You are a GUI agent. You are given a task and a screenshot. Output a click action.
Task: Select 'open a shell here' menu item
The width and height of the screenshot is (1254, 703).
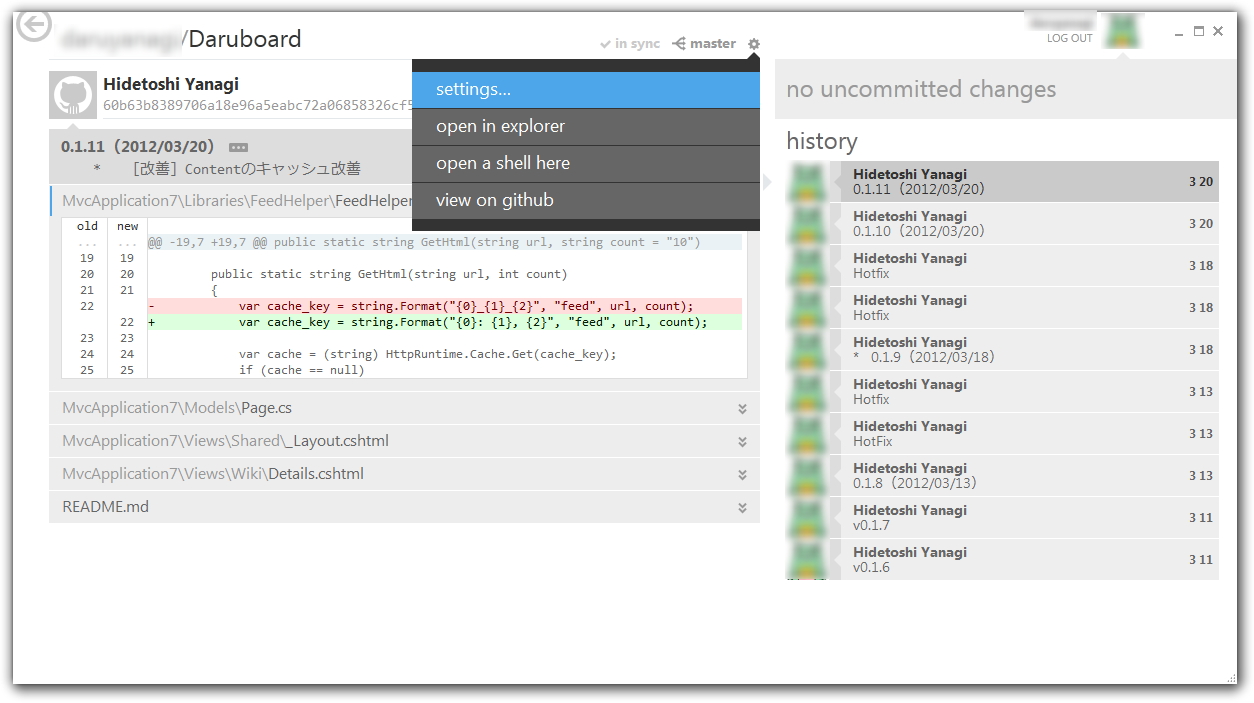tap(586, 164)
